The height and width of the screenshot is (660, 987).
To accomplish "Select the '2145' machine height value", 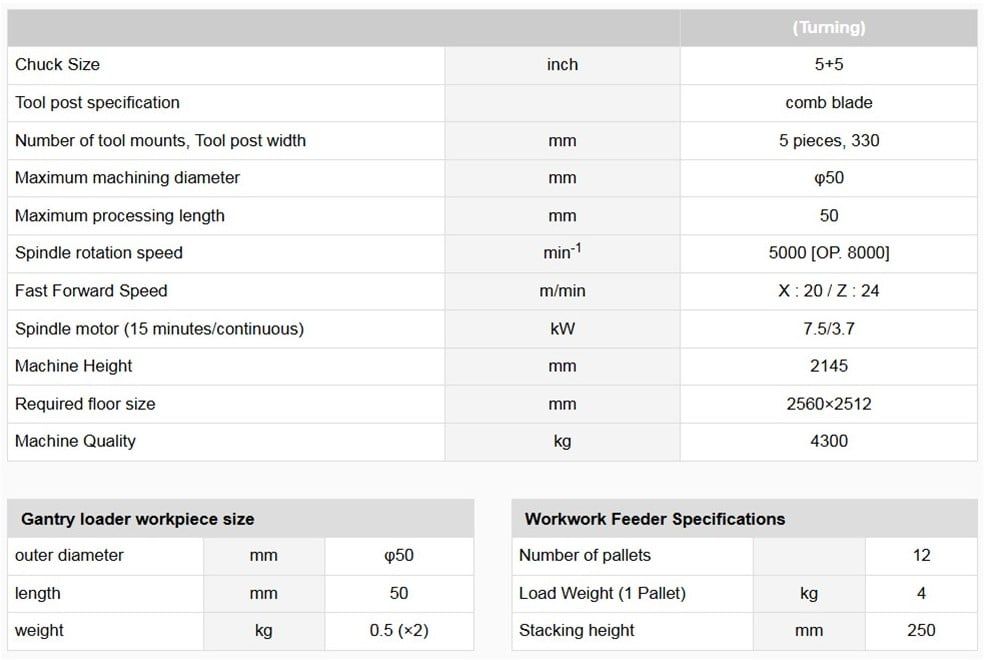I will (x=828, y=366).
